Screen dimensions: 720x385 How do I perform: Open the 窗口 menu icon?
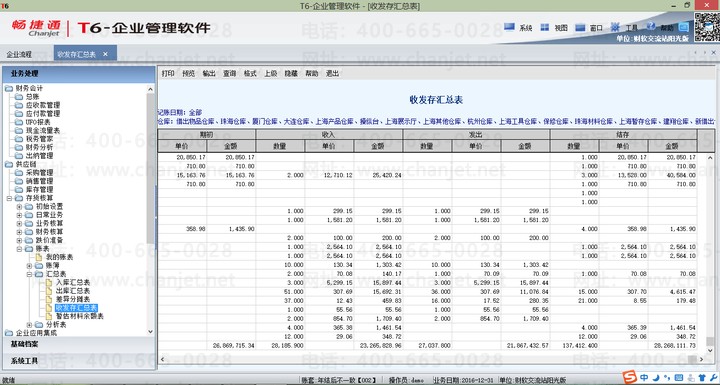[580, 27]
